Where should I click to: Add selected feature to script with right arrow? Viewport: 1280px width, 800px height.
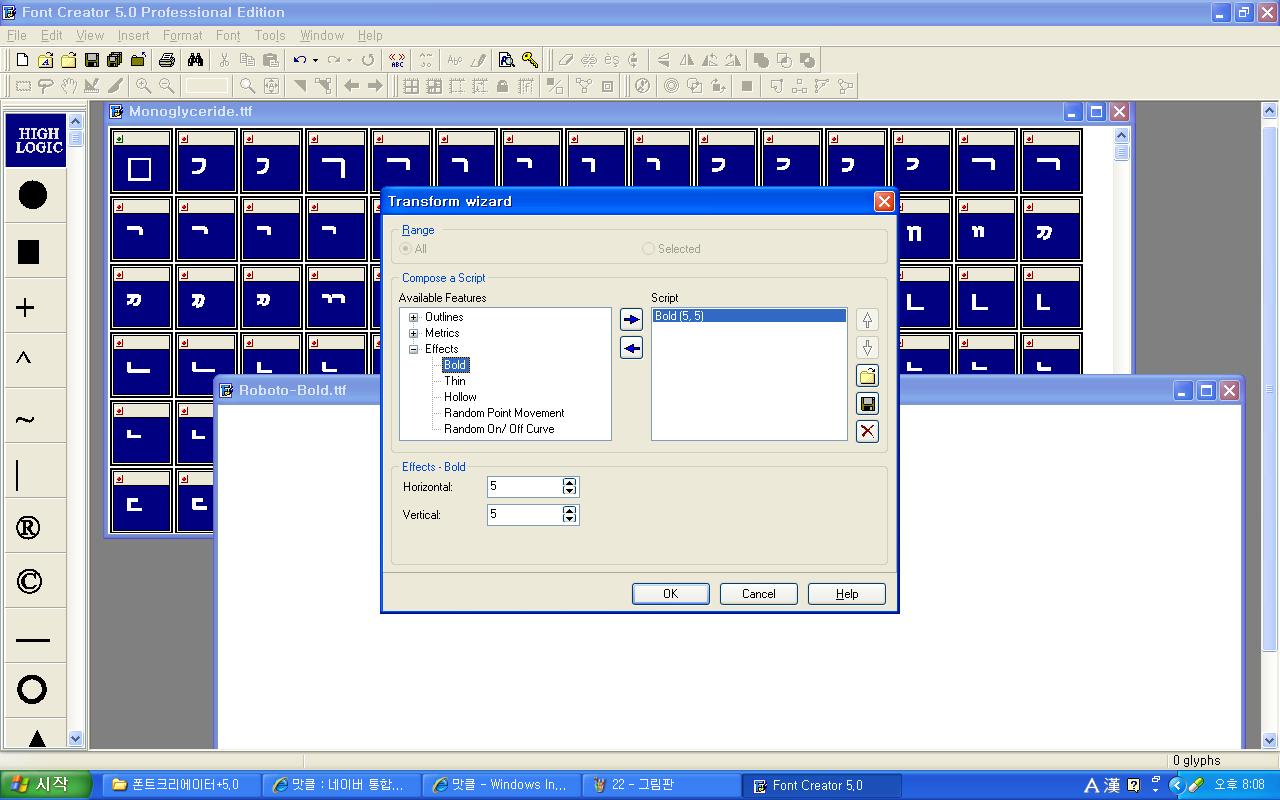pos(631,320)
